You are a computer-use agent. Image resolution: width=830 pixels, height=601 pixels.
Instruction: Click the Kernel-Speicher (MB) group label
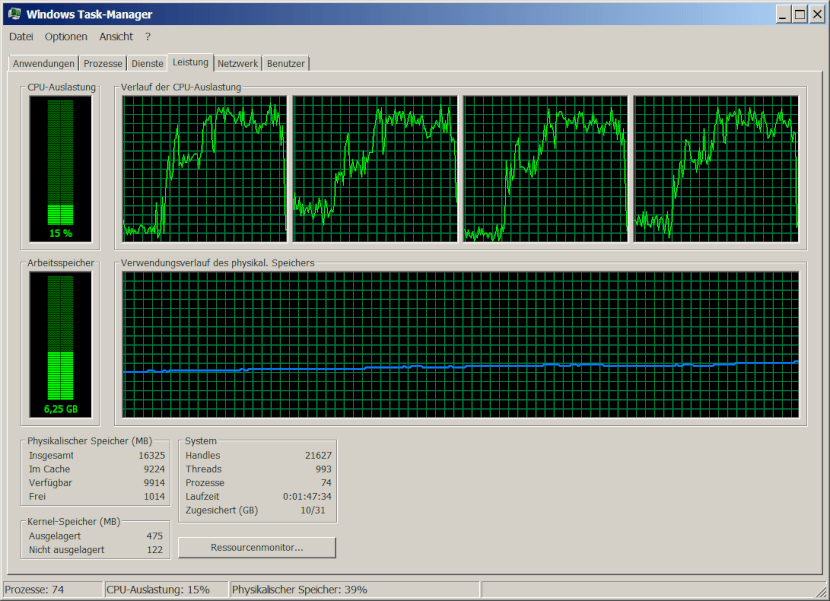click(x=74, y=522)
